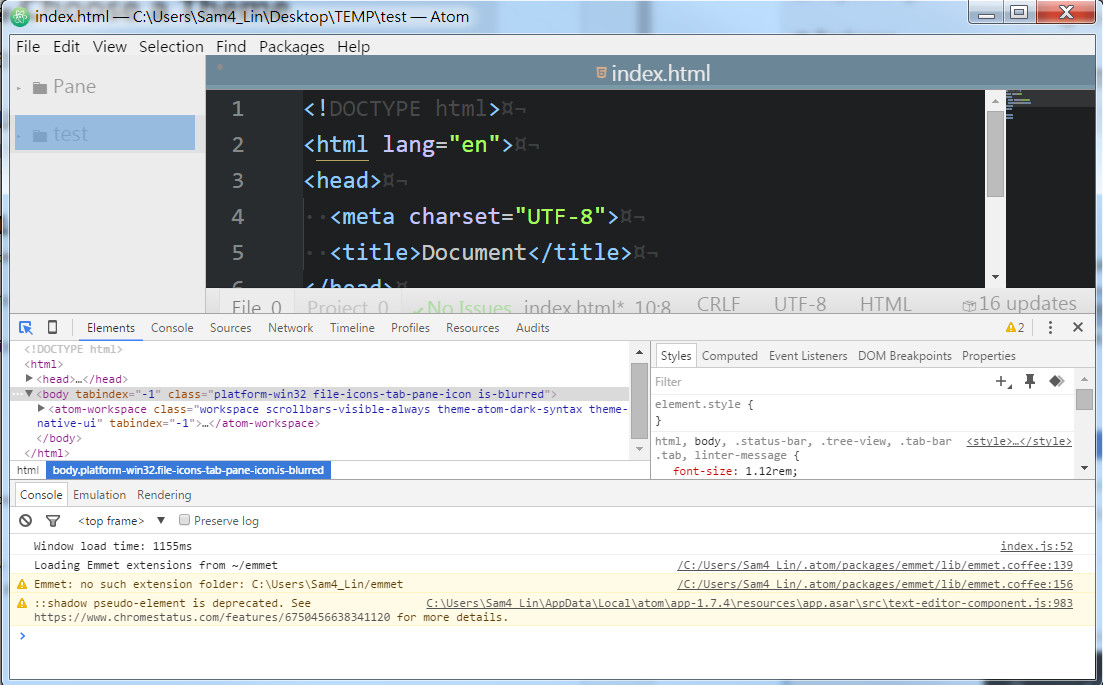Click the warning count icon showing 2

point(1015,327)
